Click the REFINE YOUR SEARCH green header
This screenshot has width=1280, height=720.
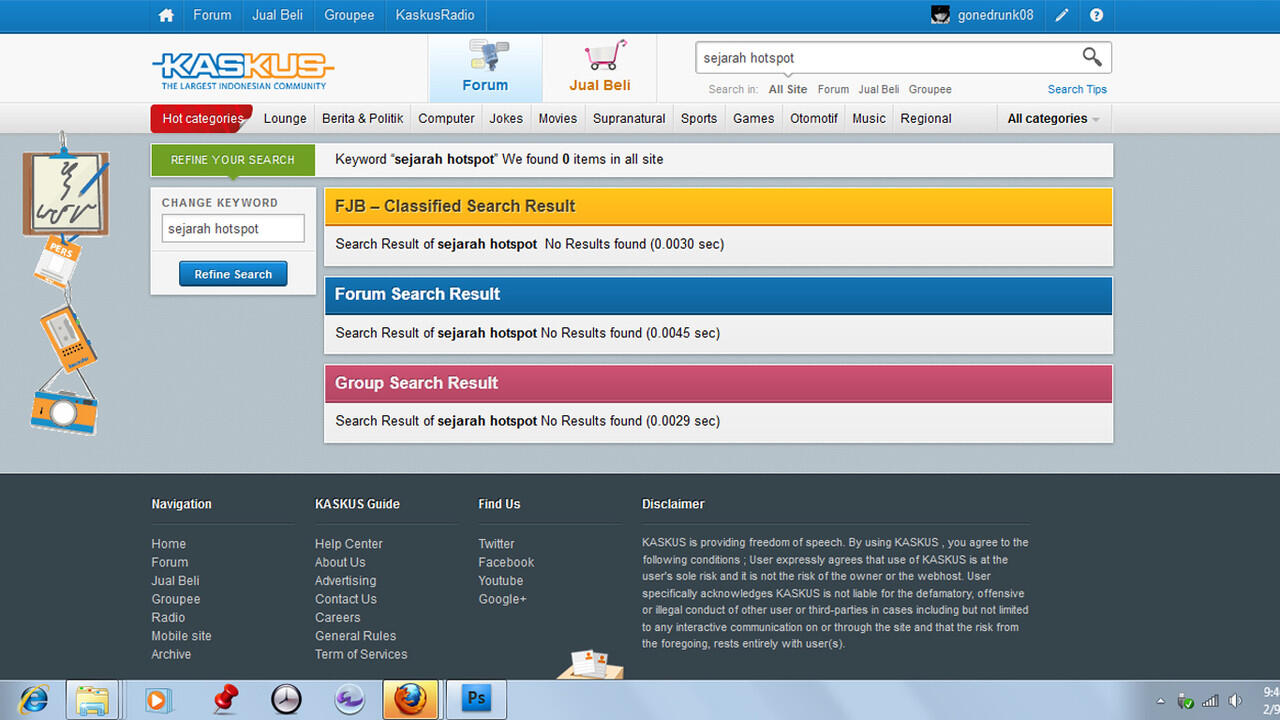pos(233,160)
